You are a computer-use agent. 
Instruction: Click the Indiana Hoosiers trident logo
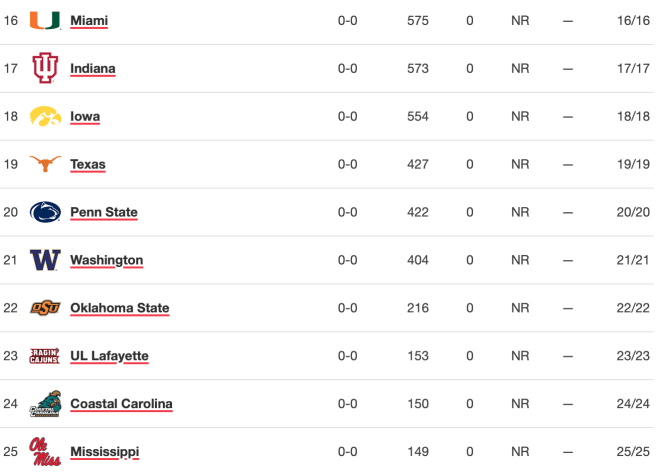[x=45, y=68]
